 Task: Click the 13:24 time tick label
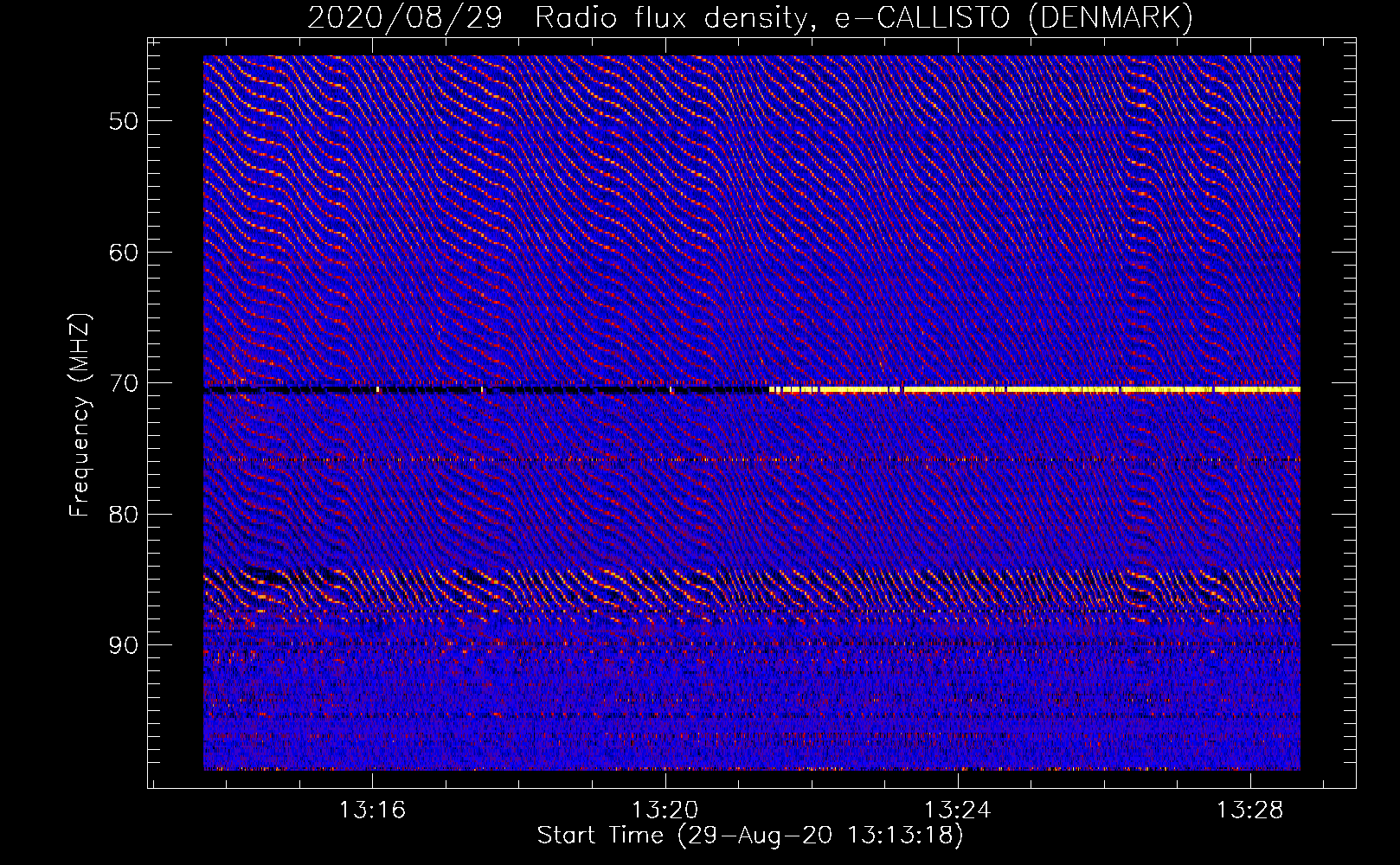pyautogui.click(x=957, y=811)
